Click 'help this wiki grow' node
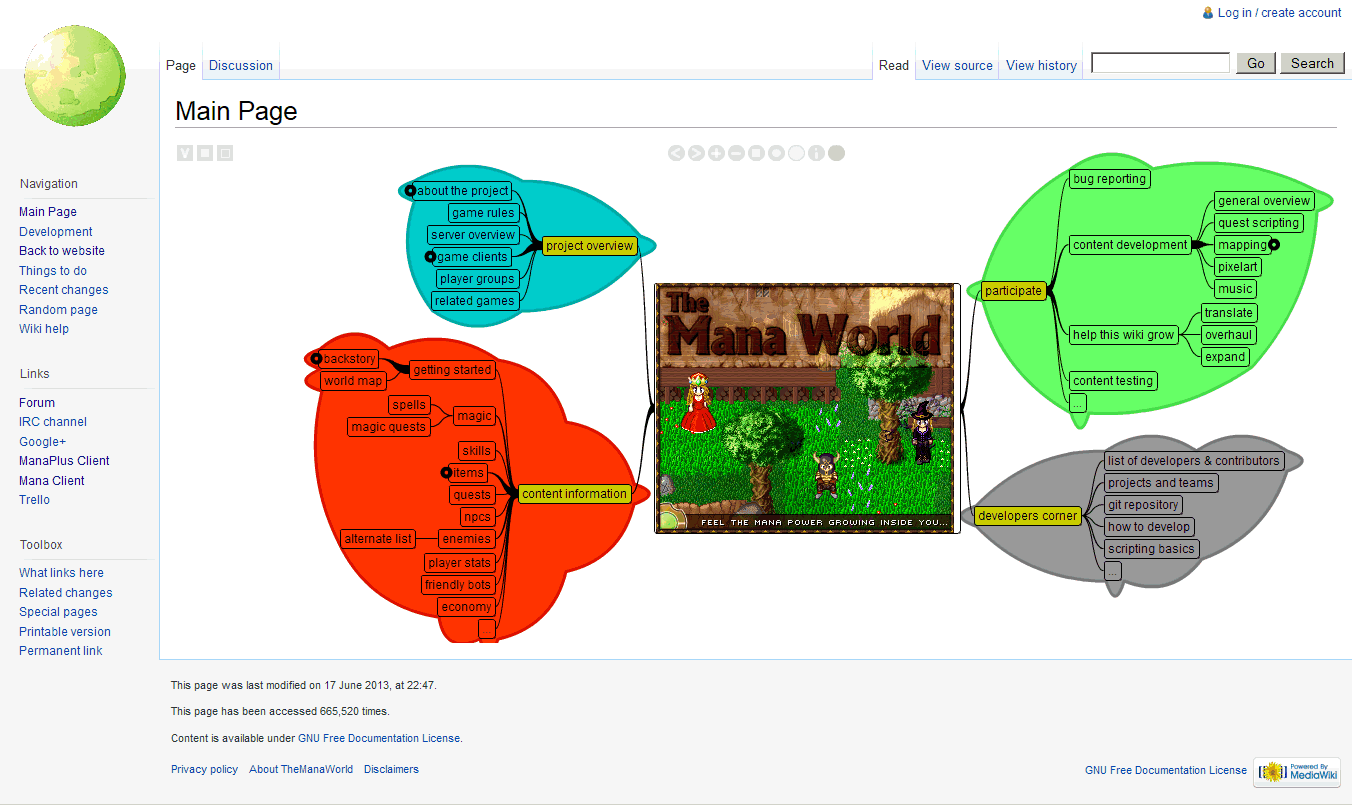The width and height of the screenshot is (1352, 805). click(1123, 335)
